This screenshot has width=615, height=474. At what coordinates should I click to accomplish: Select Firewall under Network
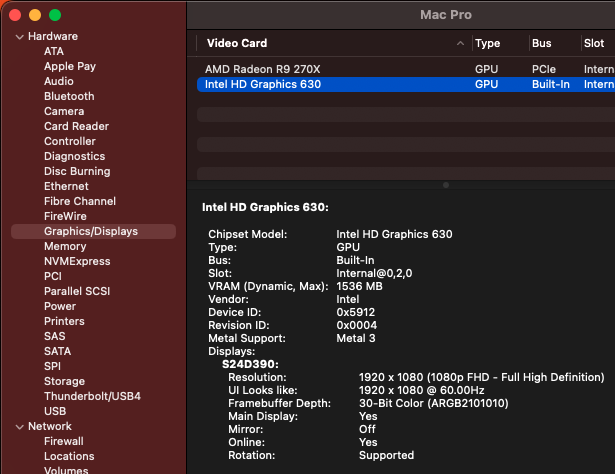pyautogui.click(x=64, y=441)
